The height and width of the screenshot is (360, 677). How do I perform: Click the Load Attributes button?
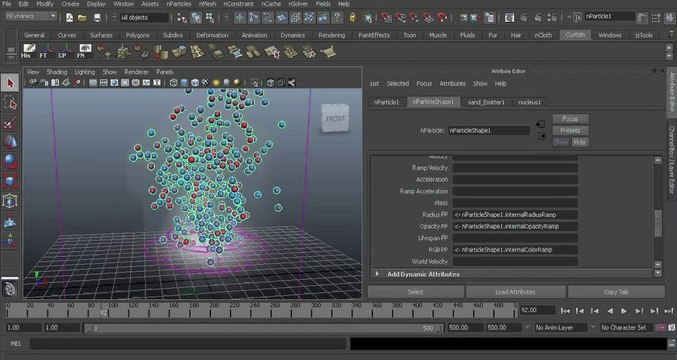tap(516, 292)
